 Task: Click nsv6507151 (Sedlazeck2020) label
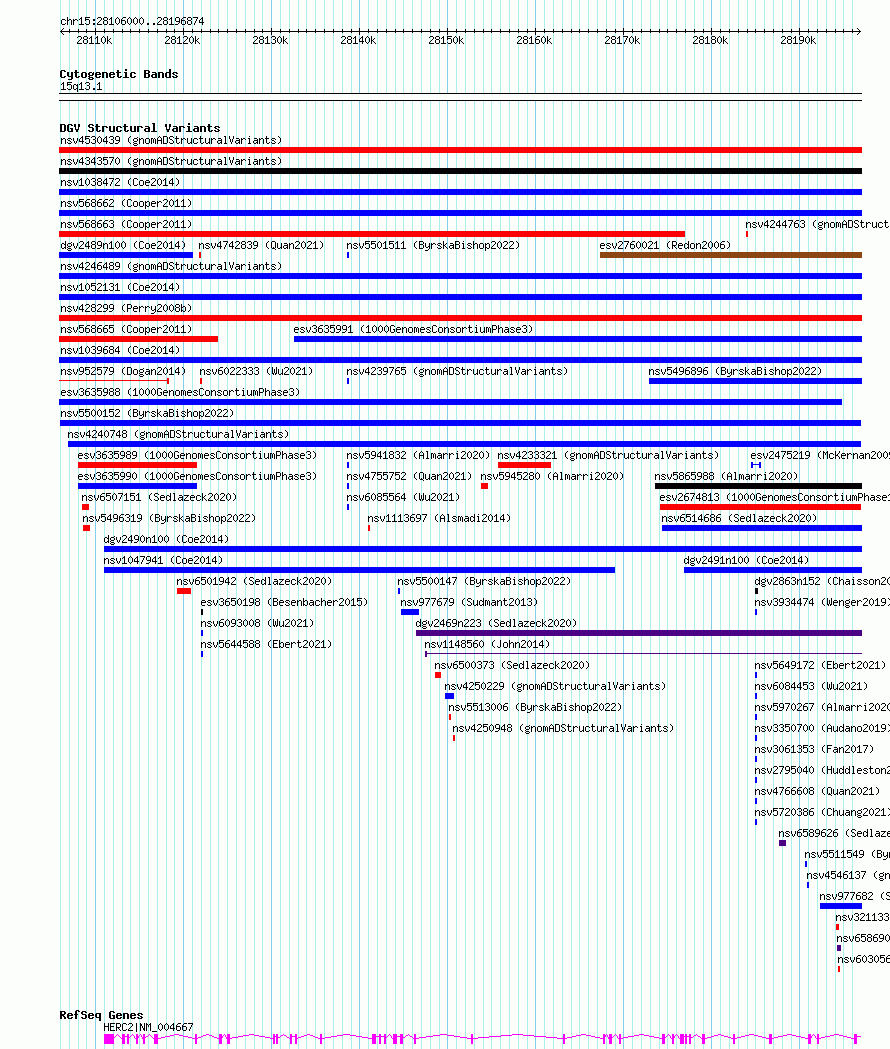pyautogui.click(x=159, y=498)
